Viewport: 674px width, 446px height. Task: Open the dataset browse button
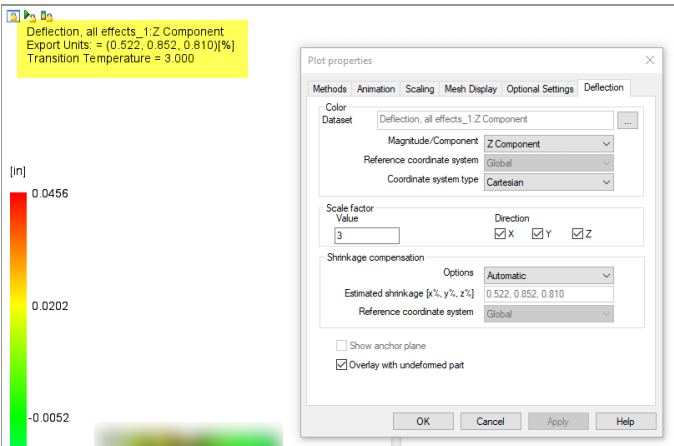[x=628, y=120]
